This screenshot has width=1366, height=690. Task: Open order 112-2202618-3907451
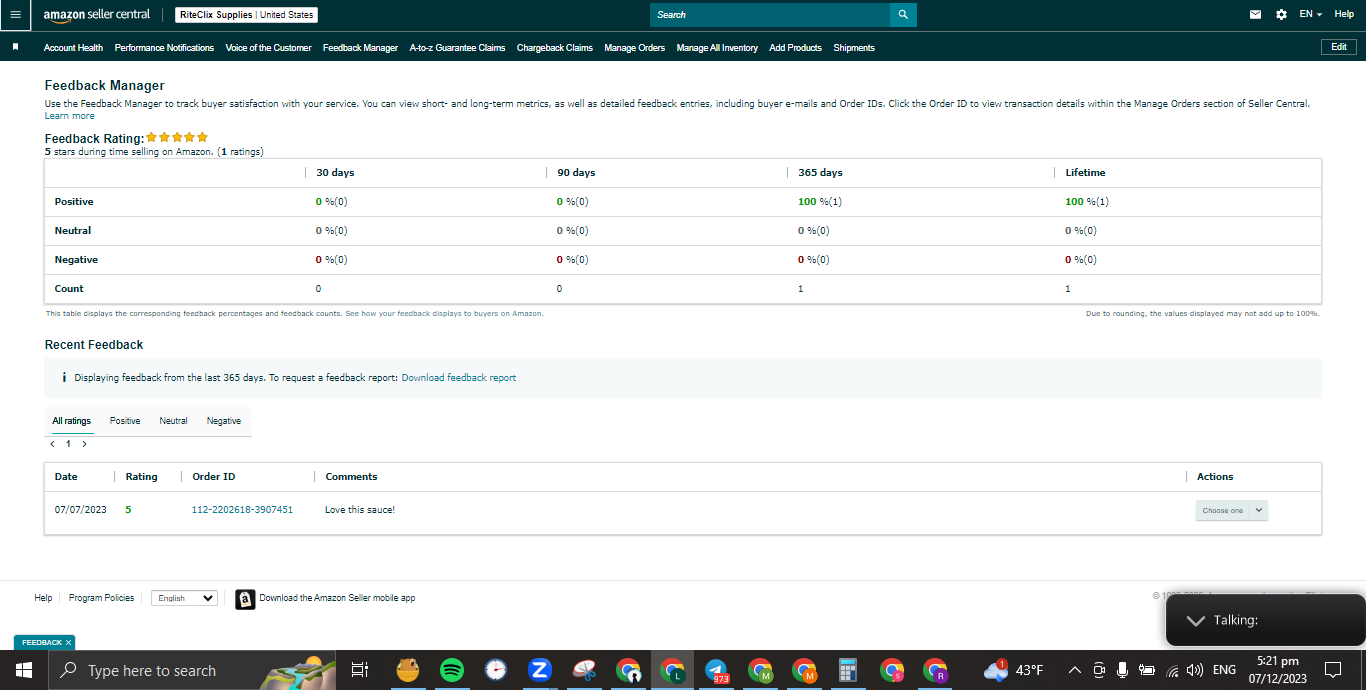(x=242, y=510)
